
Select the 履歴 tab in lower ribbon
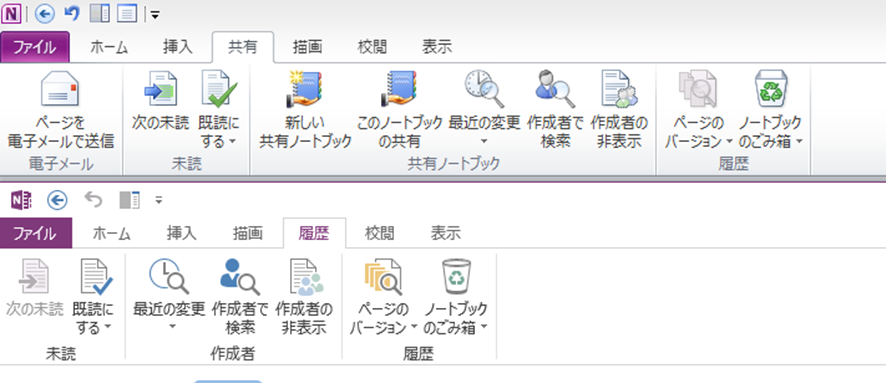point(314,233)
